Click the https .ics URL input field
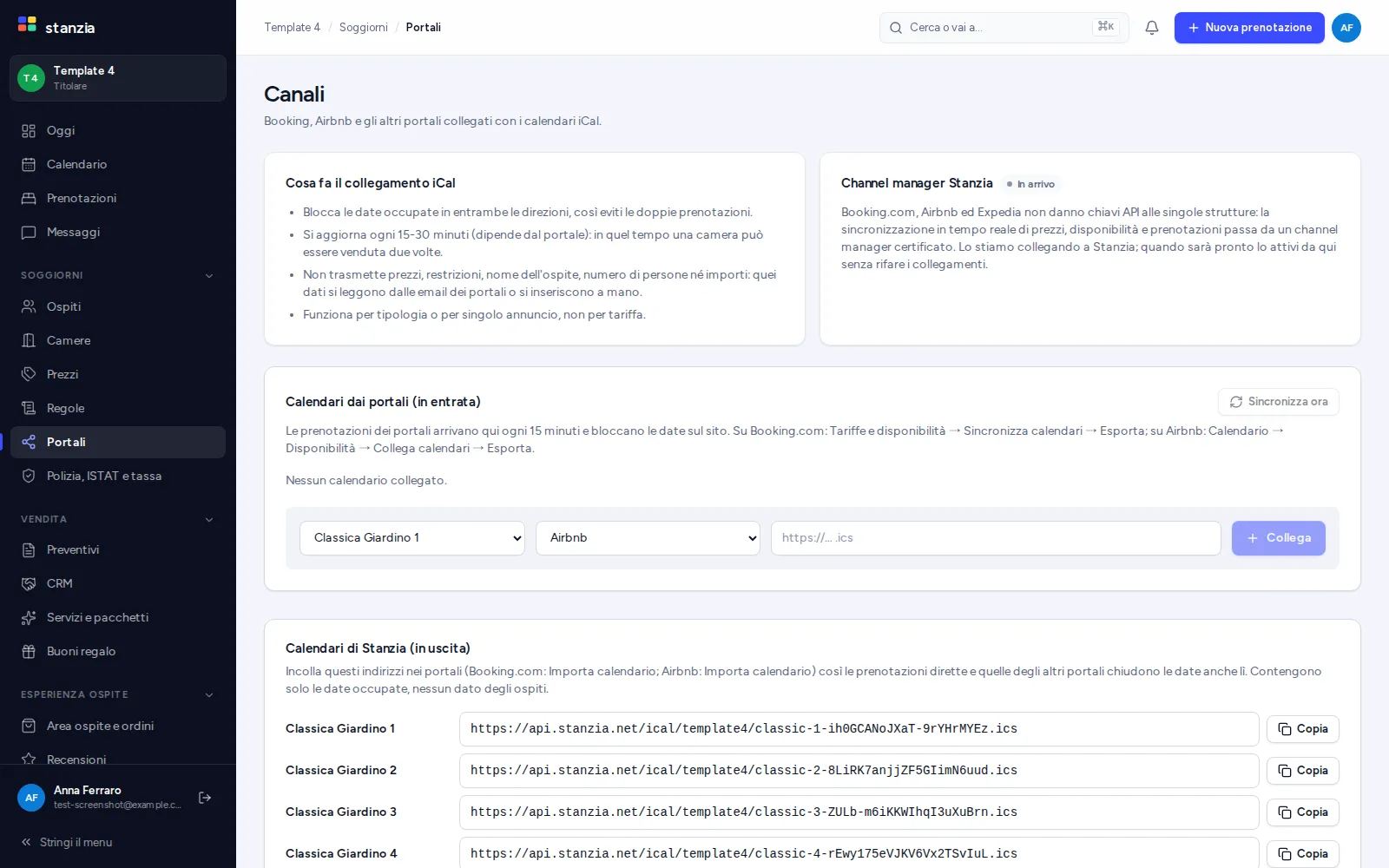The image size is (1389, 868). point(996,538)
